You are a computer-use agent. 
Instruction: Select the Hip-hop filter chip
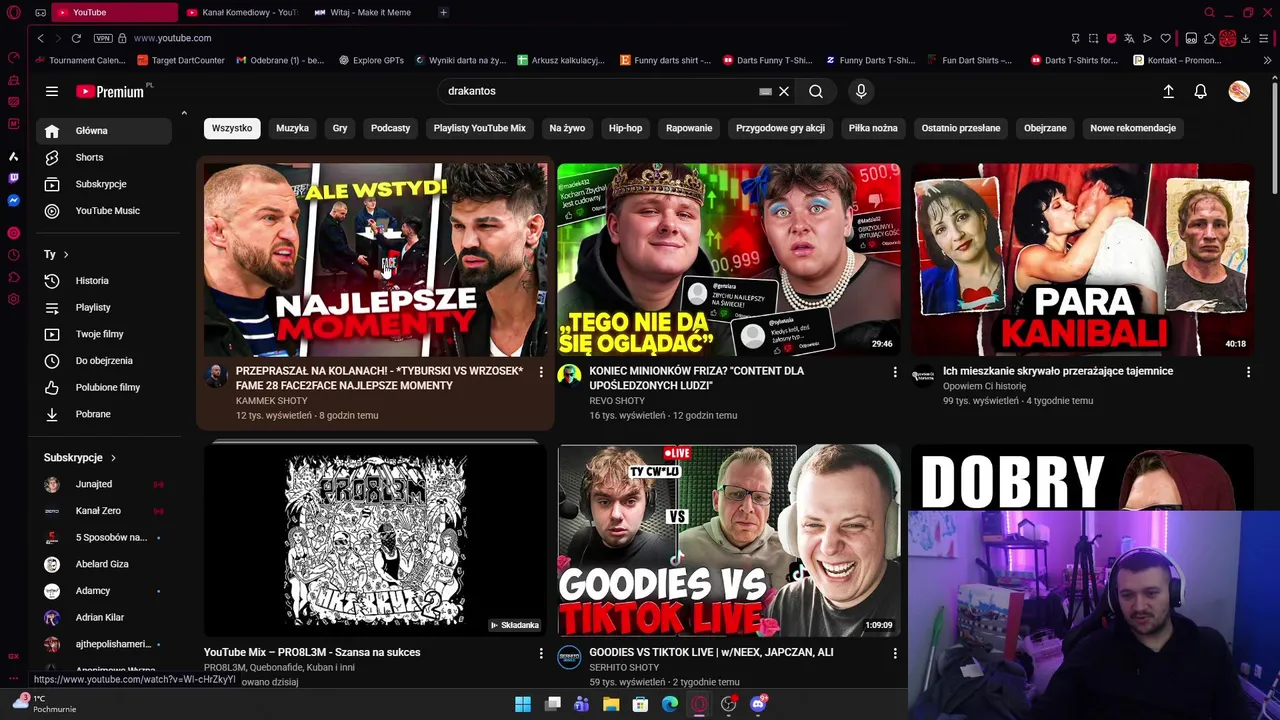pos(626,128)
